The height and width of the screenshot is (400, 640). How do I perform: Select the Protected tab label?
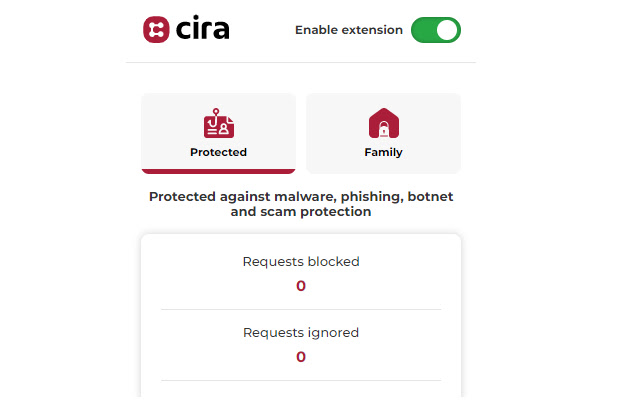click(218, 153)
